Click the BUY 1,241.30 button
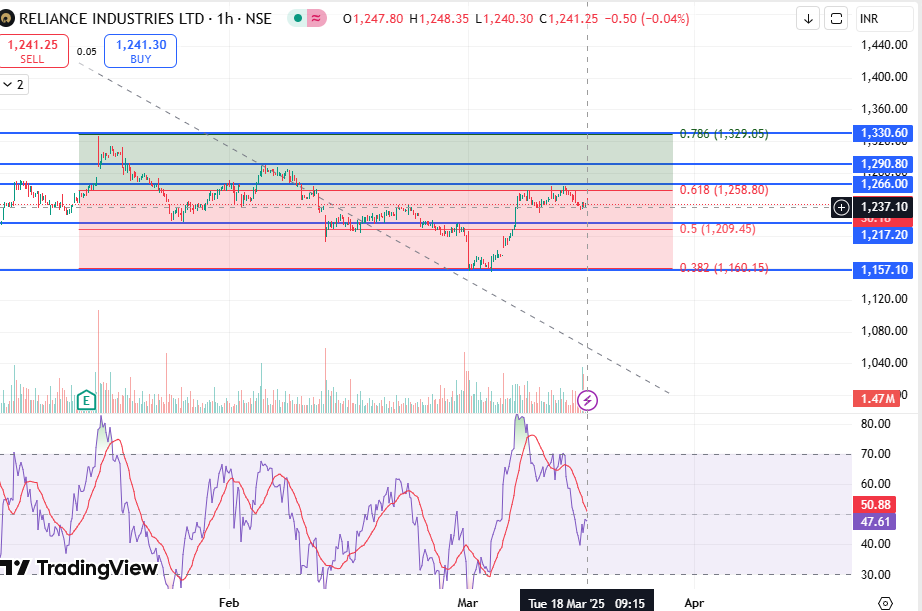The height and width of the screenshot is (611, 922). point(141,51)
